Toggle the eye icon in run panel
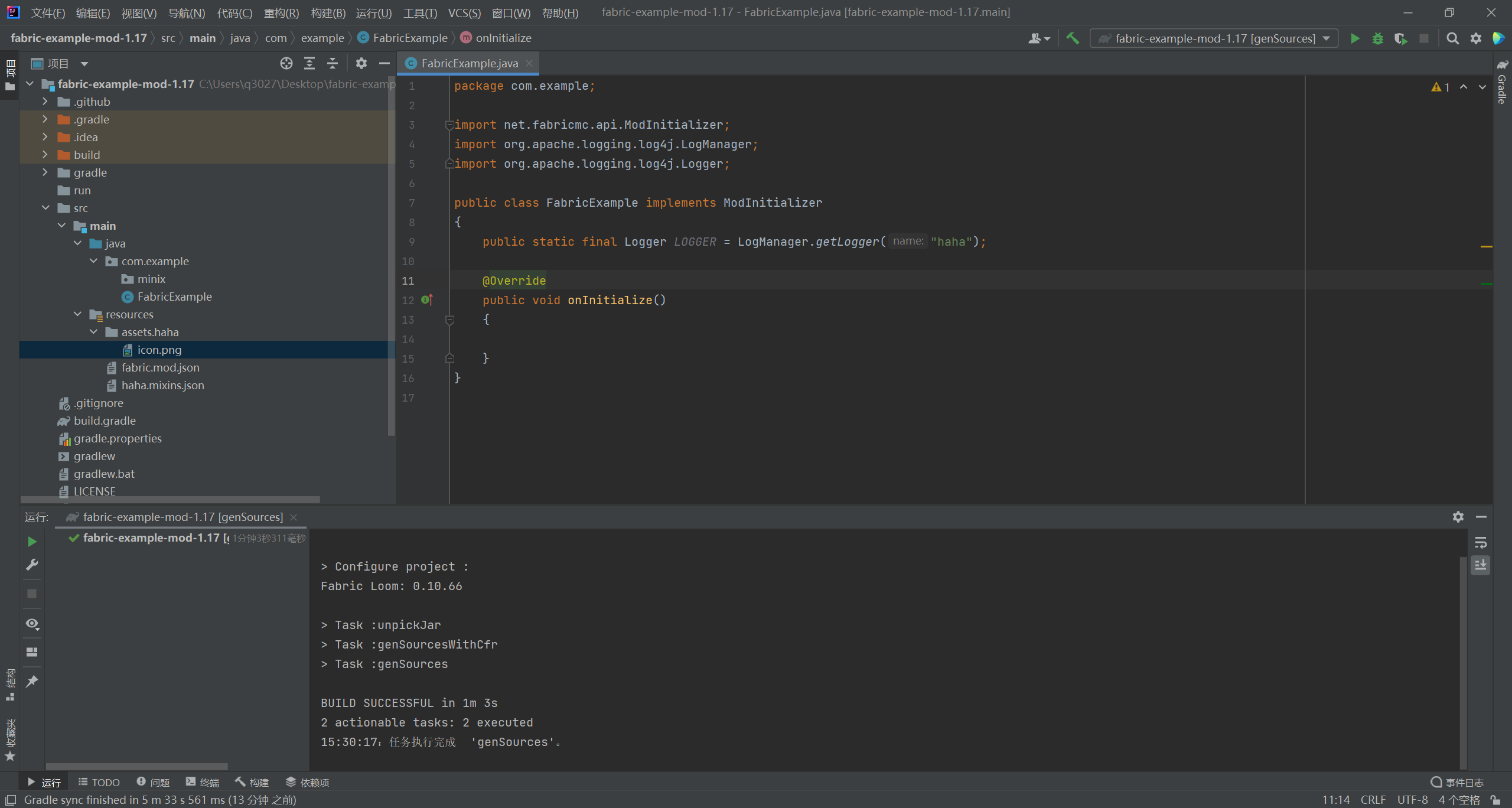The image size is (1512, 808). (32, 624)
